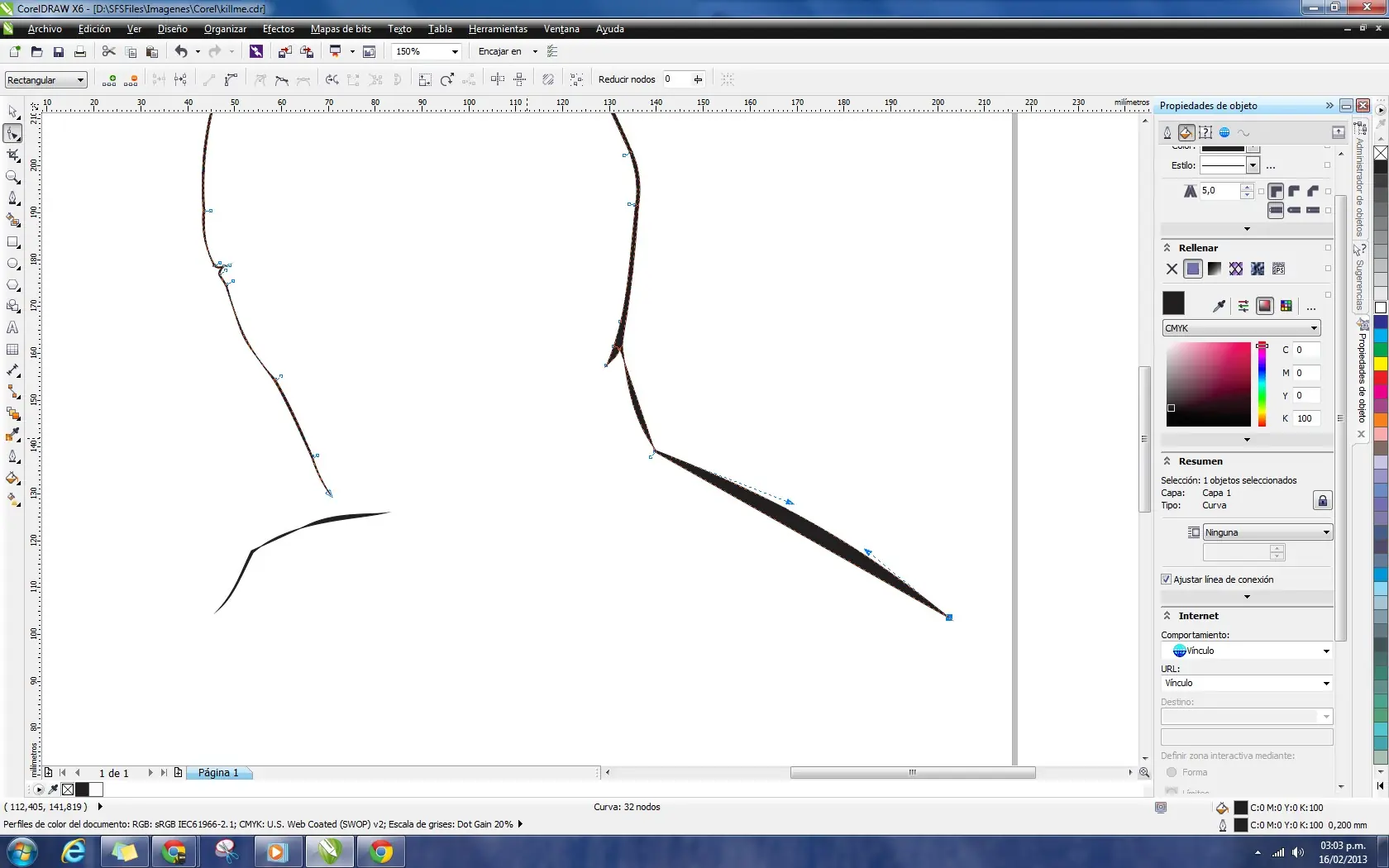The image size is (1389, 868).
Task: Pick yellow swatch in the color palette
Action: (1380, 364)
